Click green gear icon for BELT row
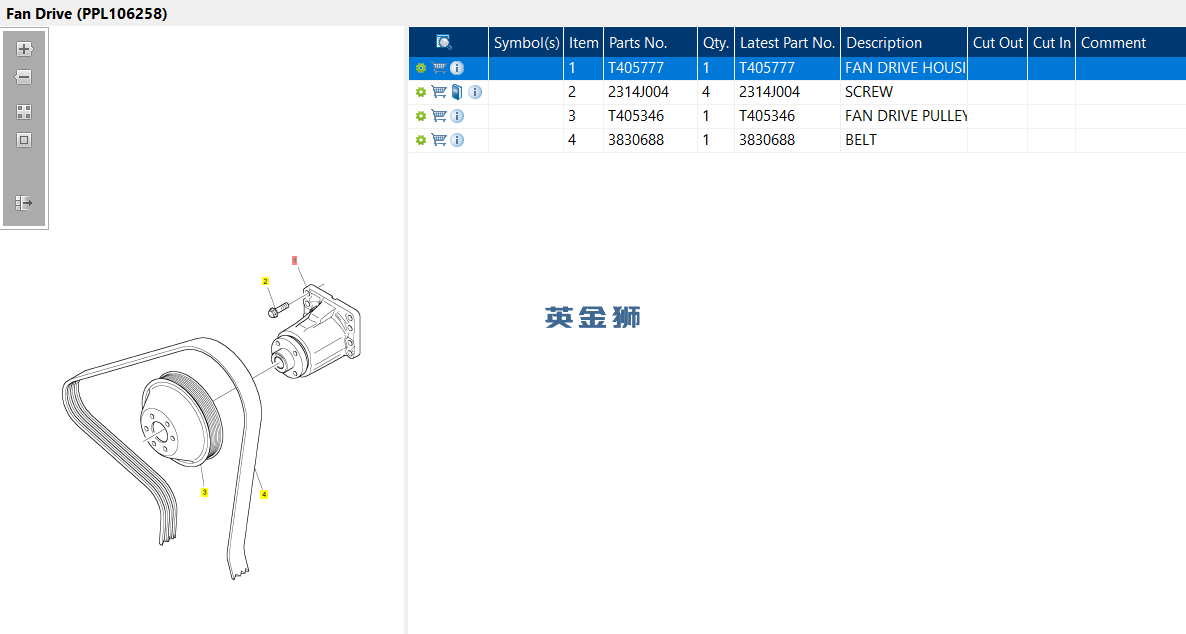The width and height of the screenshot is (1186, 634). coord(421,140)
